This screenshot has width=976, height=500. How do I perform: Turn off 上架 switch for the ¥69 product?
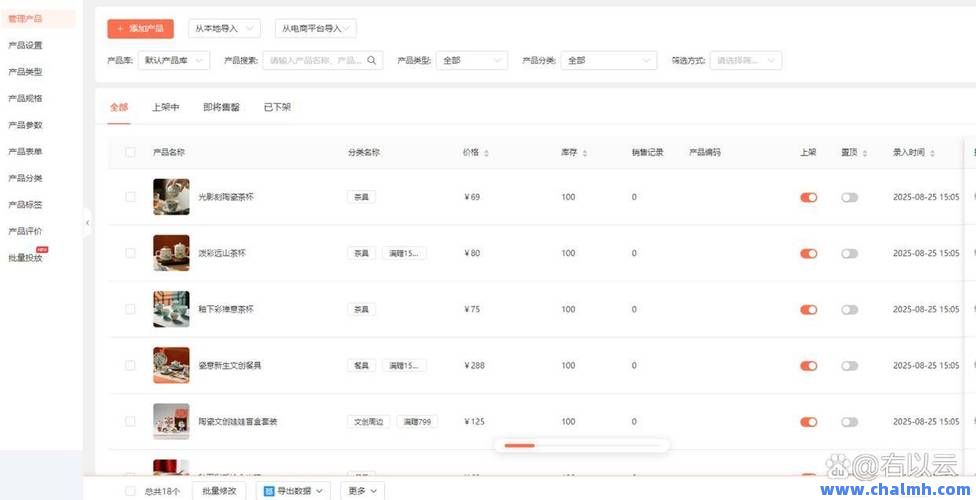(x=809, y=197)
